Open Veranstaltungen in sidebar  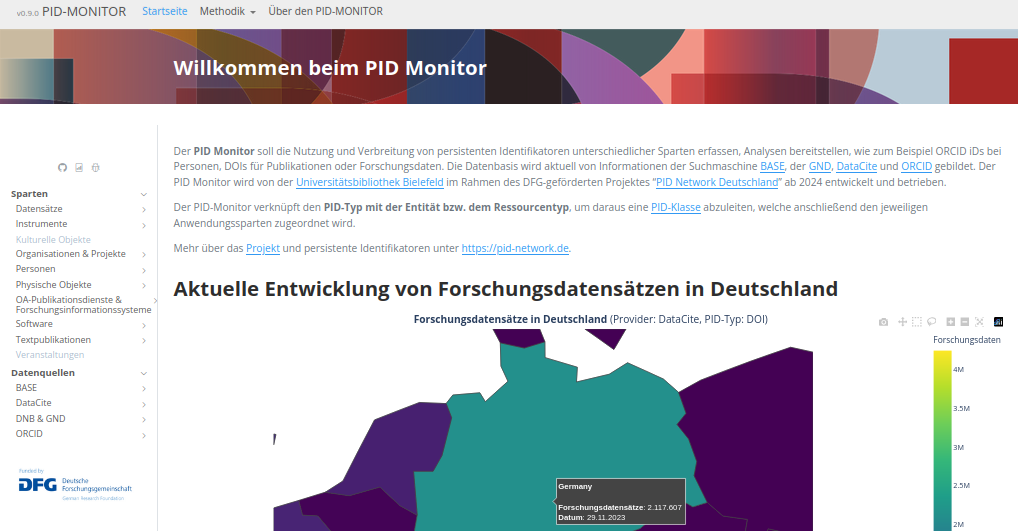click(x=50, y=354)
